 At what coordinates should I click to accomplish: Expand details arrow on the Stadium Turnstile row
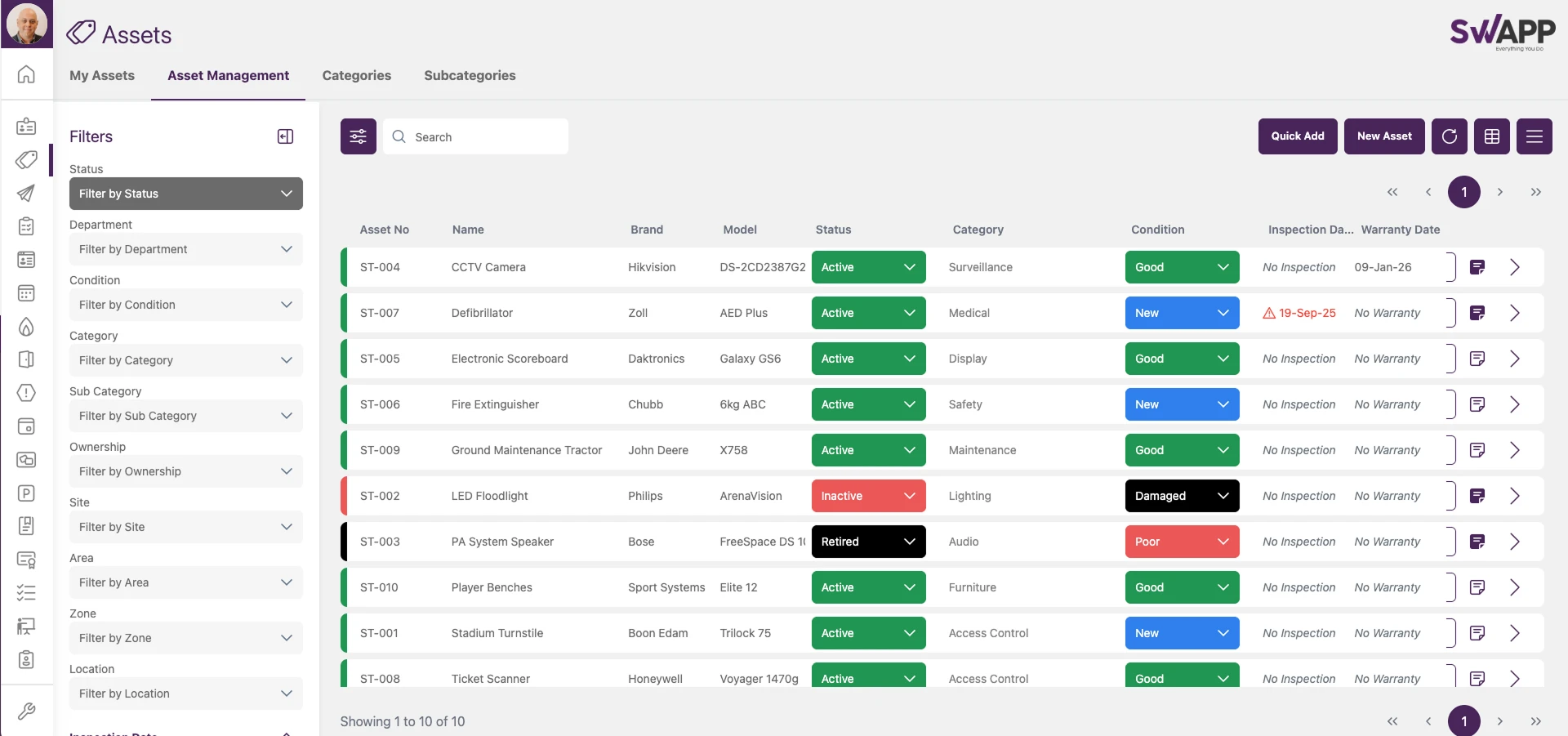[1516, 633]
